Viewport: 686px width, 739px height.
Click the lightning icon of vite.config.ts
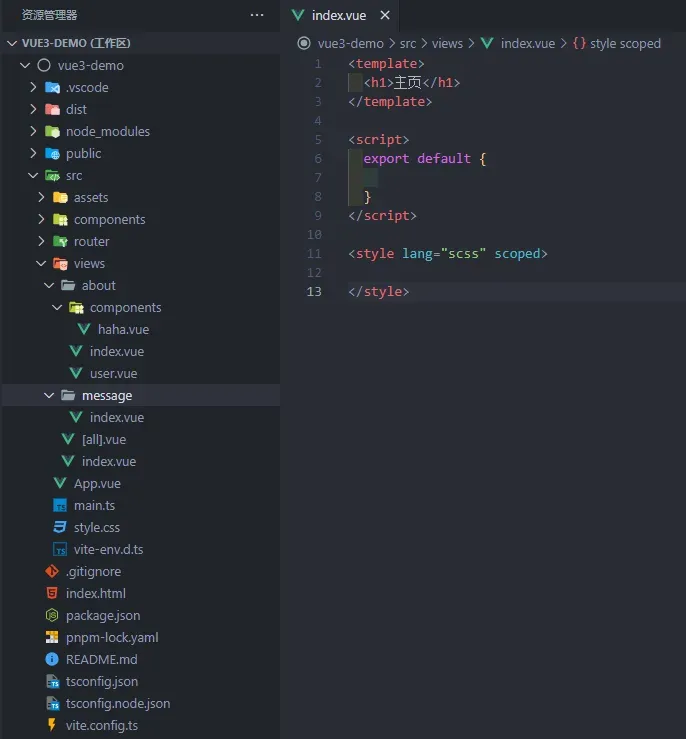point(52,725)
